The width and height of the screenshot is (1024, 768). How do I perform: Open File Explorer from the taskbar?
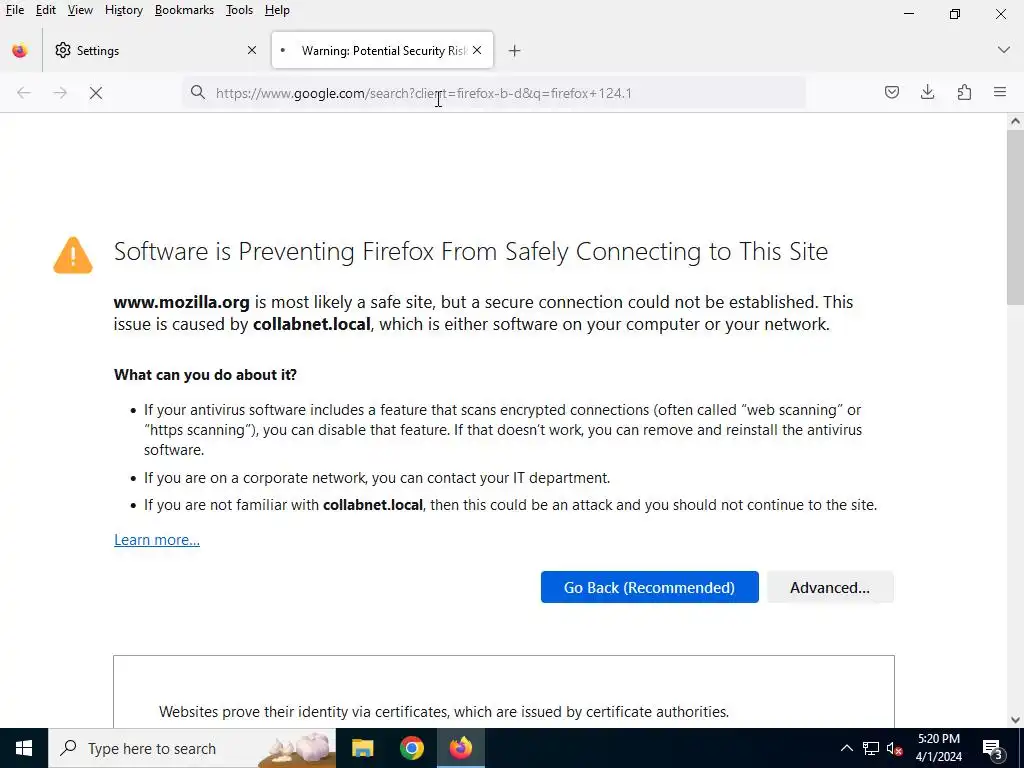[x=363, y=748]
